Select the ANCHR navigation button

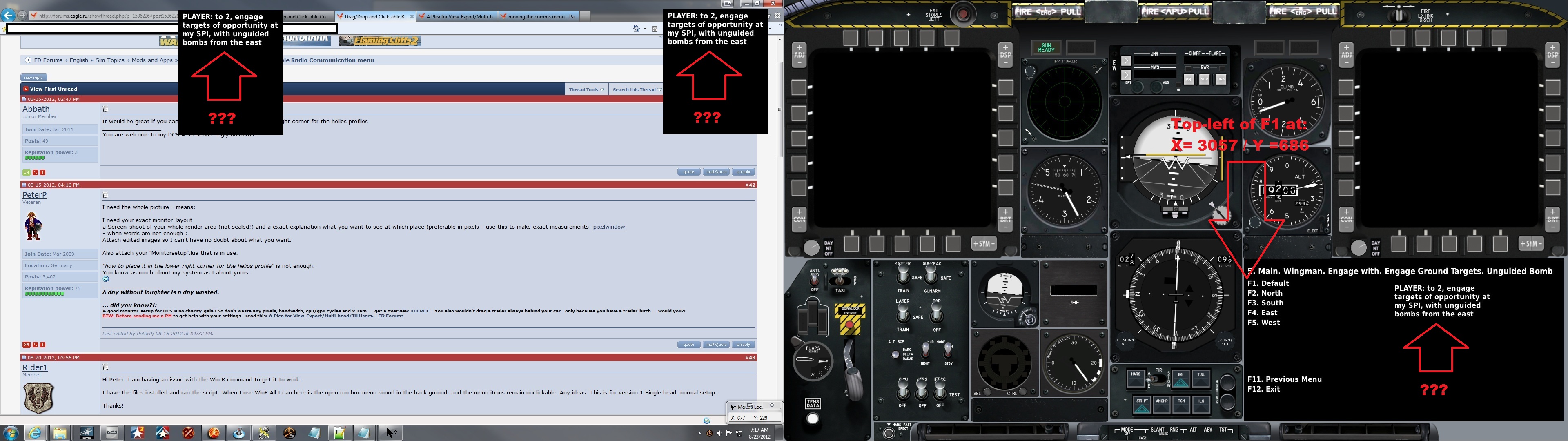[x=1161, y=405]
